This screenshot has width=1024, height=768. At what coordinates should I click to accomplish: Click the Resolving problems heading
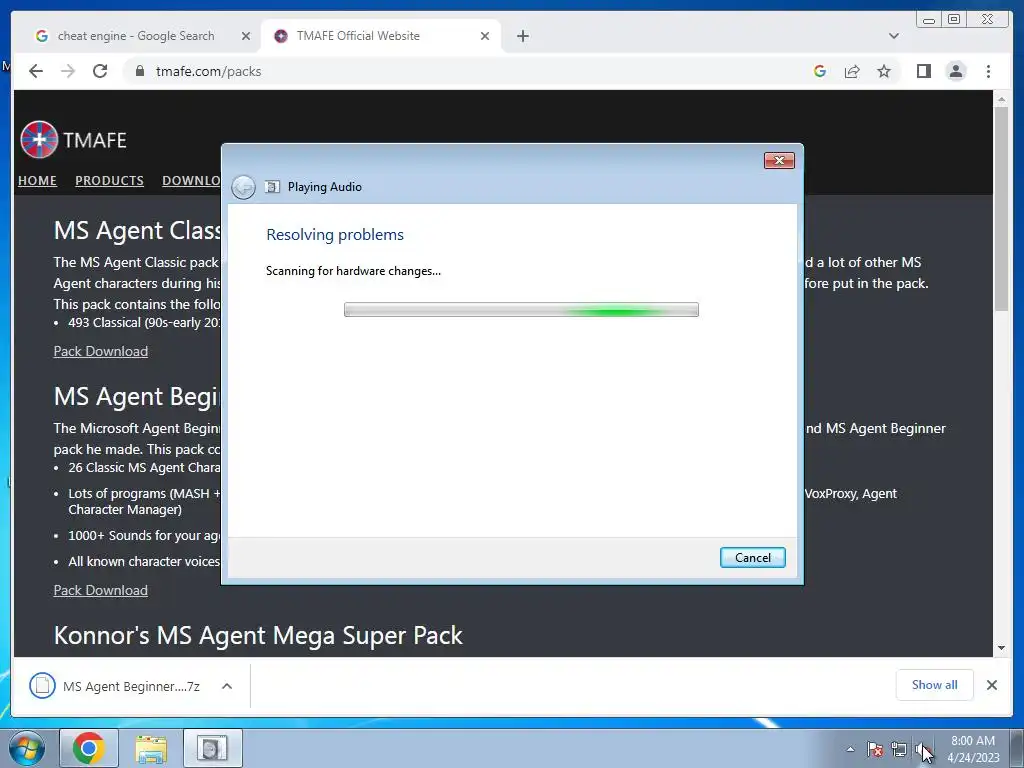(335, 234)
